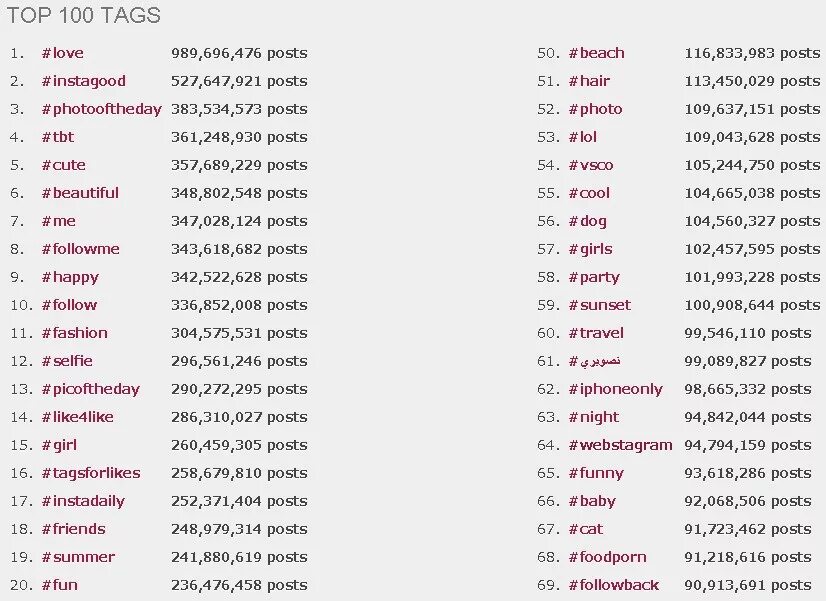Open the #selfie hashtag link
The height and width of the screenshot is (601, 826).
[67, 361]
